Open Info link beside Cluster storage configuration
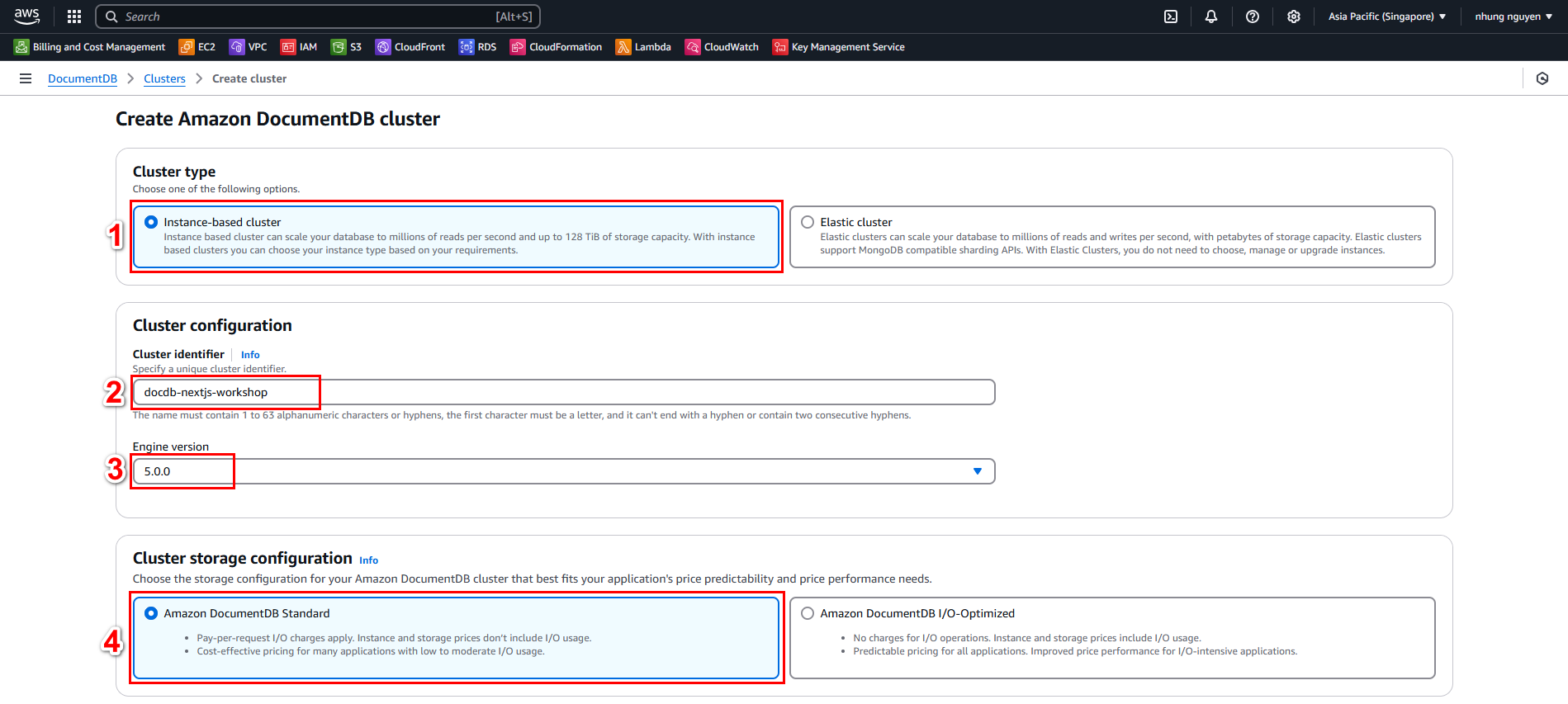The width and height of the screenshot is (1568, 704). tap(368, 560)
